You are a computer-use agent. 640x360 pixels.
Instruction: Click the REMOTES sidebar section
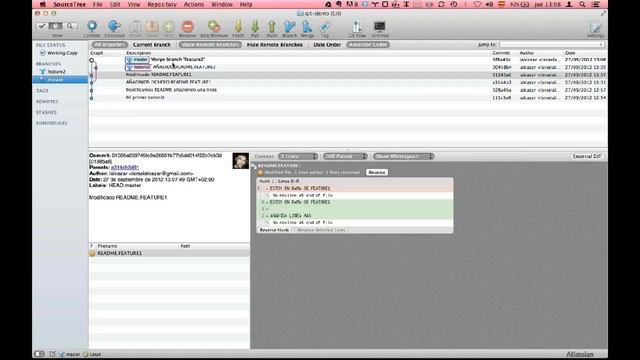point(47,101)
